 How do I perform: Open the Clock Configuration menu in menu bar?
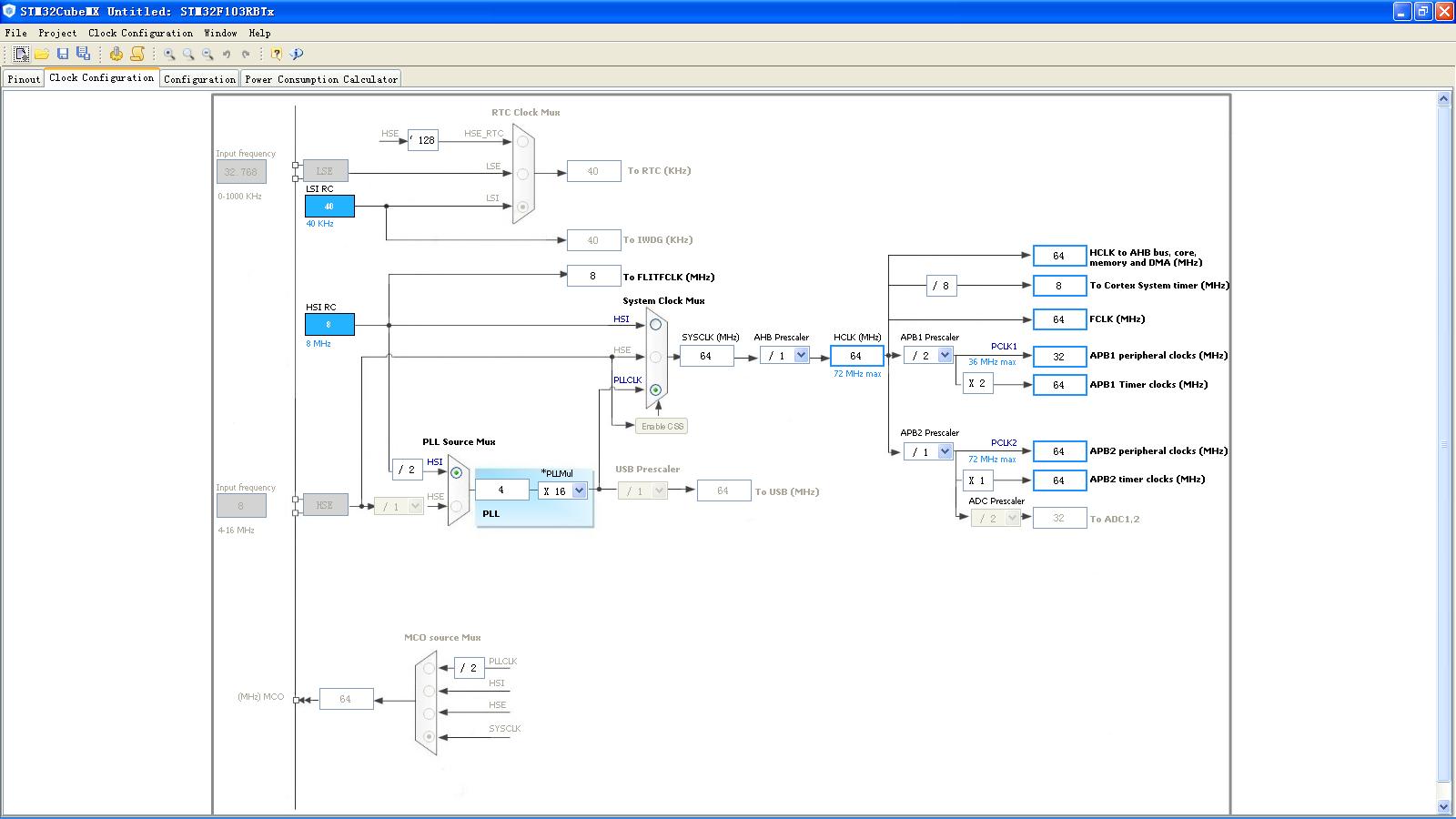point(140,33)
